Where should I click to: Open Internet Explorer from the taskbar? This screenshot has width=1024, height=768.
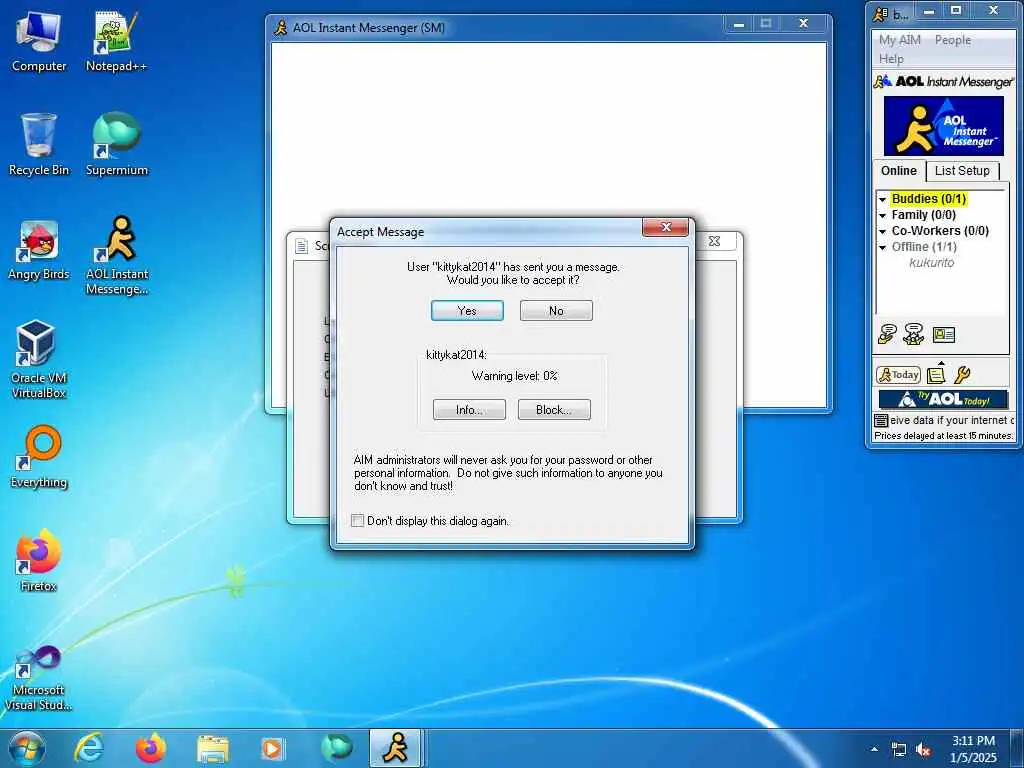point(88,748)
